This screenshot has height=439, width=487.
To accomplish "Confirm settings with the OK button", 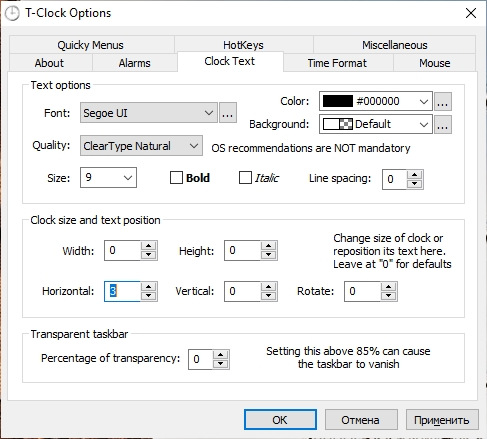I will [280, 420].
